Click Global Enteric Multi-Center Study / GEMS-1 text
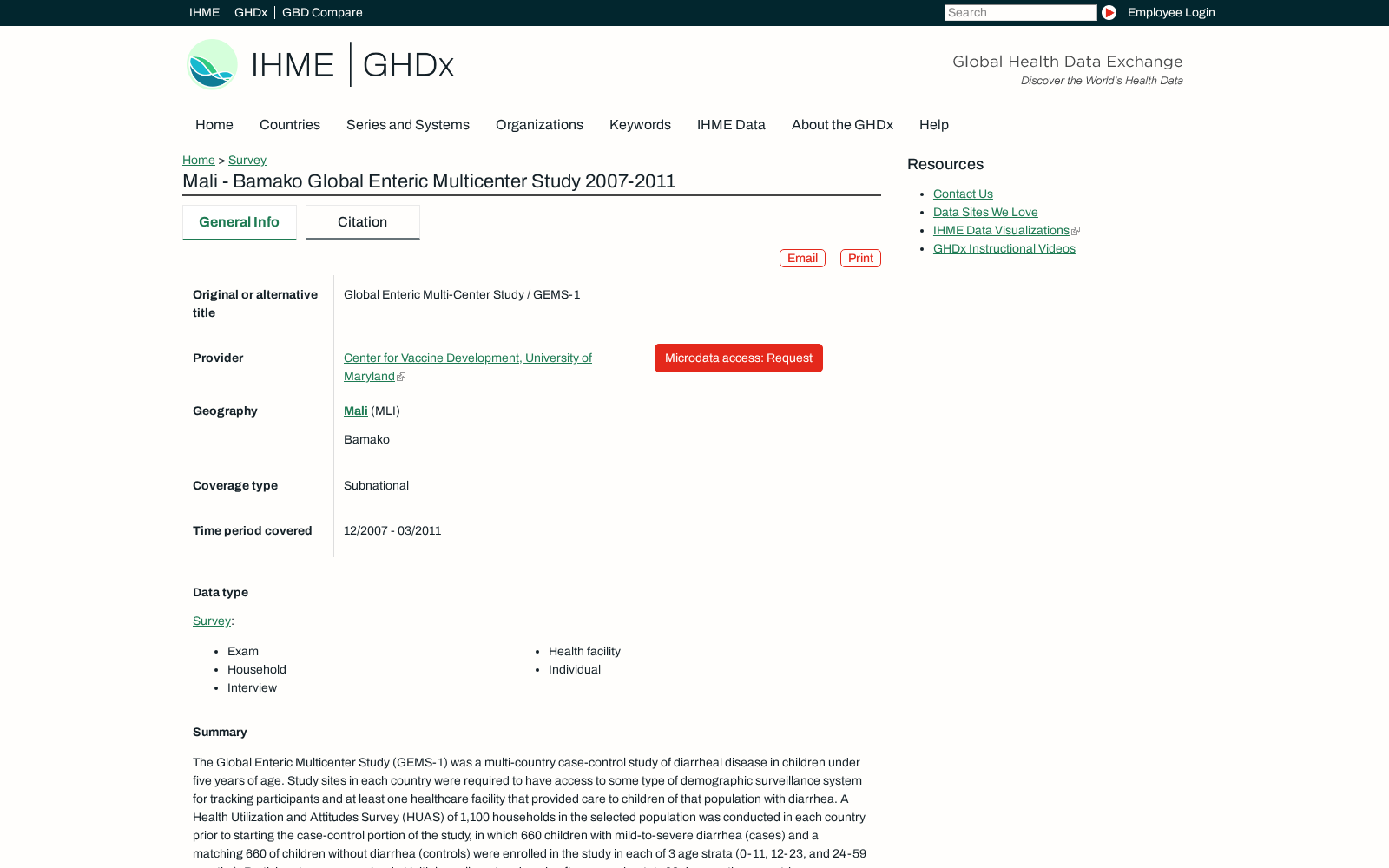This screenshot has height=868, width=1389. pyautogui.click(x=462, y=294)
